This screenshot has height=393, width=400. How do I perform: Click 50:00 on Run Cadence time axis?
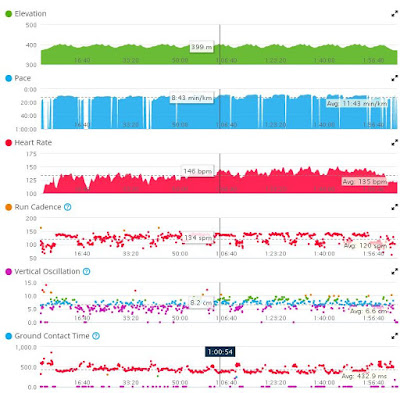click(180, 254)
